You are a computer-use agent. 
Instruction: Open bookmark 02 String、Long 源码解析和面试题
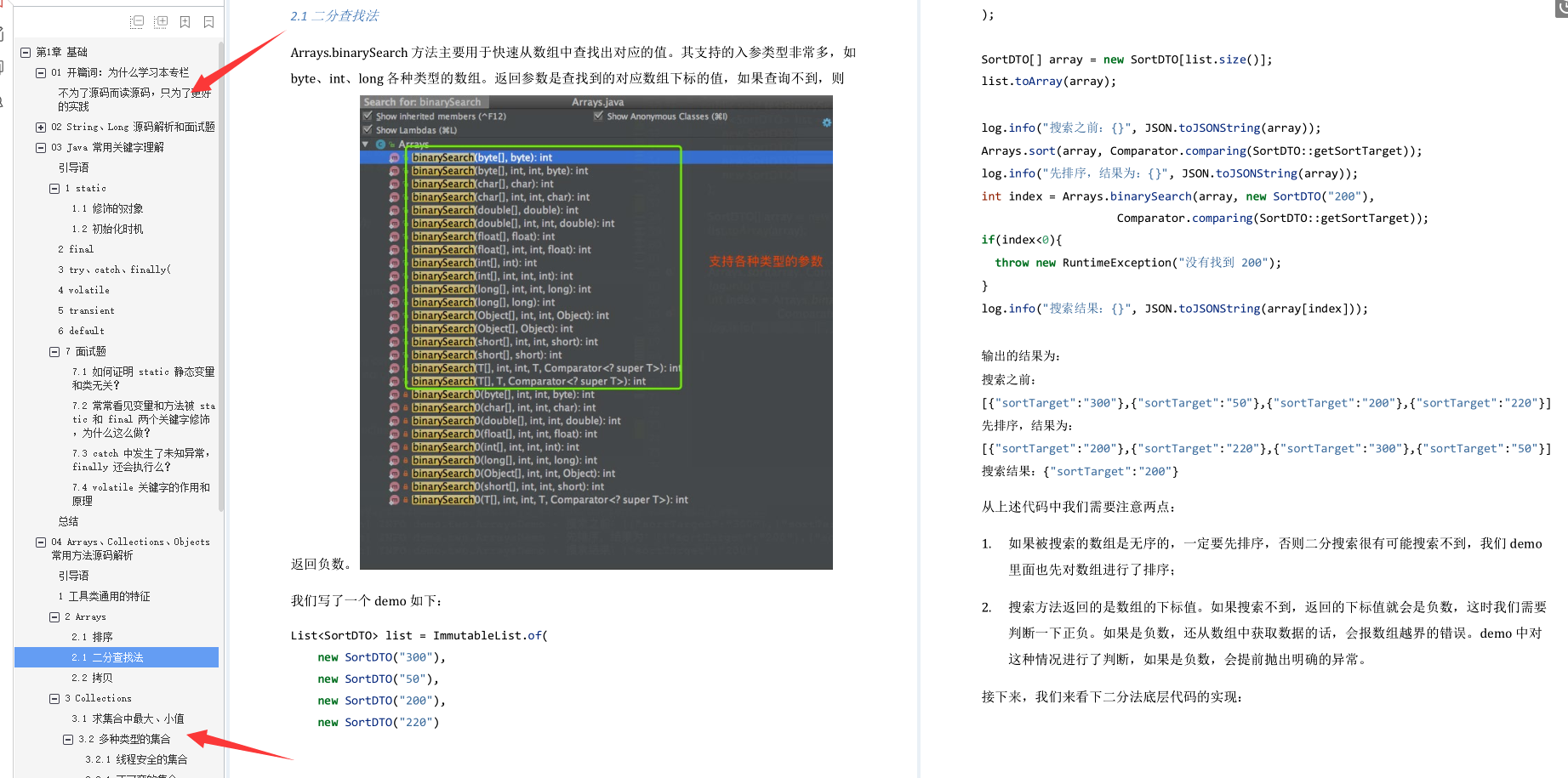tap(133, 127)
